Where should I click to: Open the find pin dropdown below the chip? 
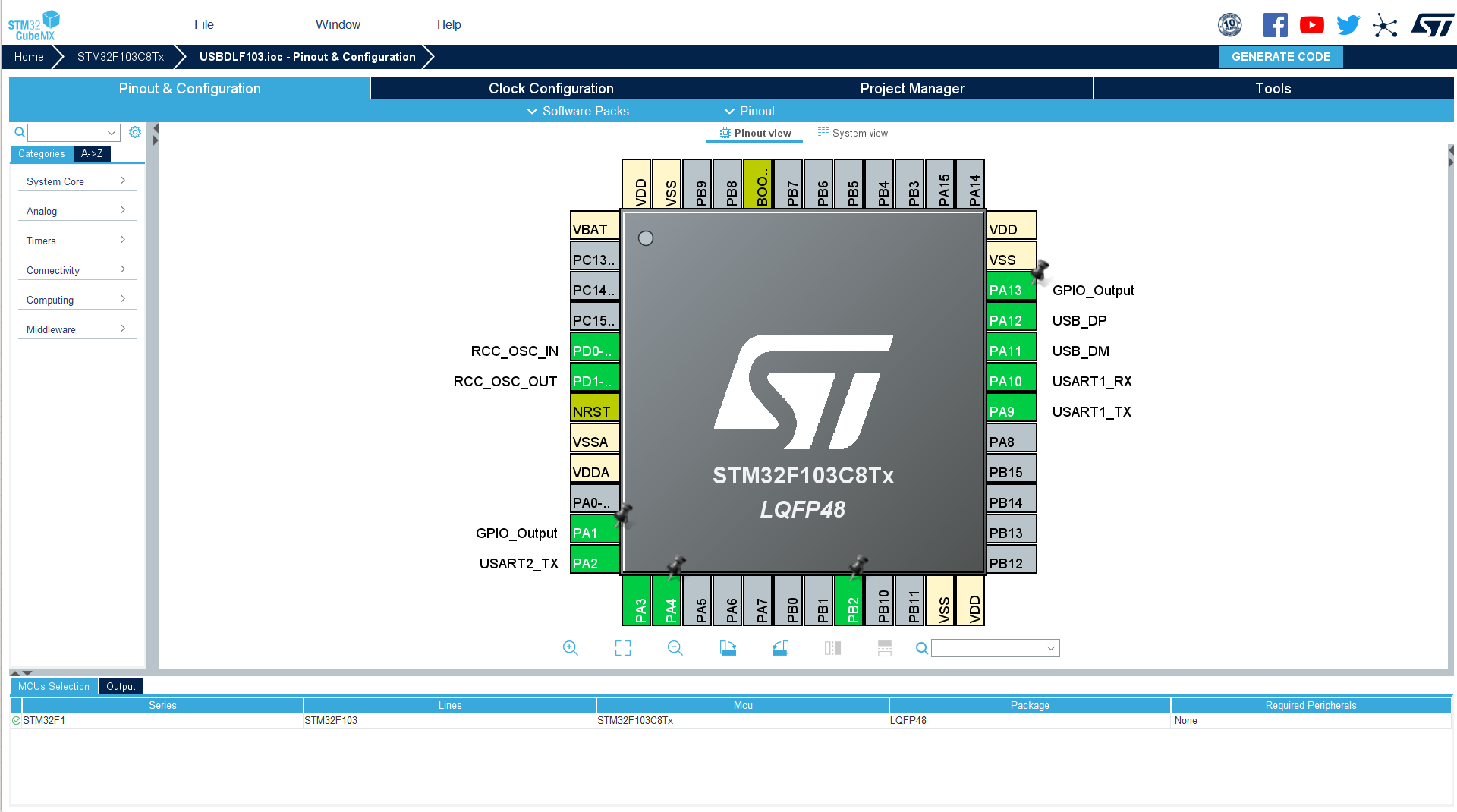tap(995, 648)
